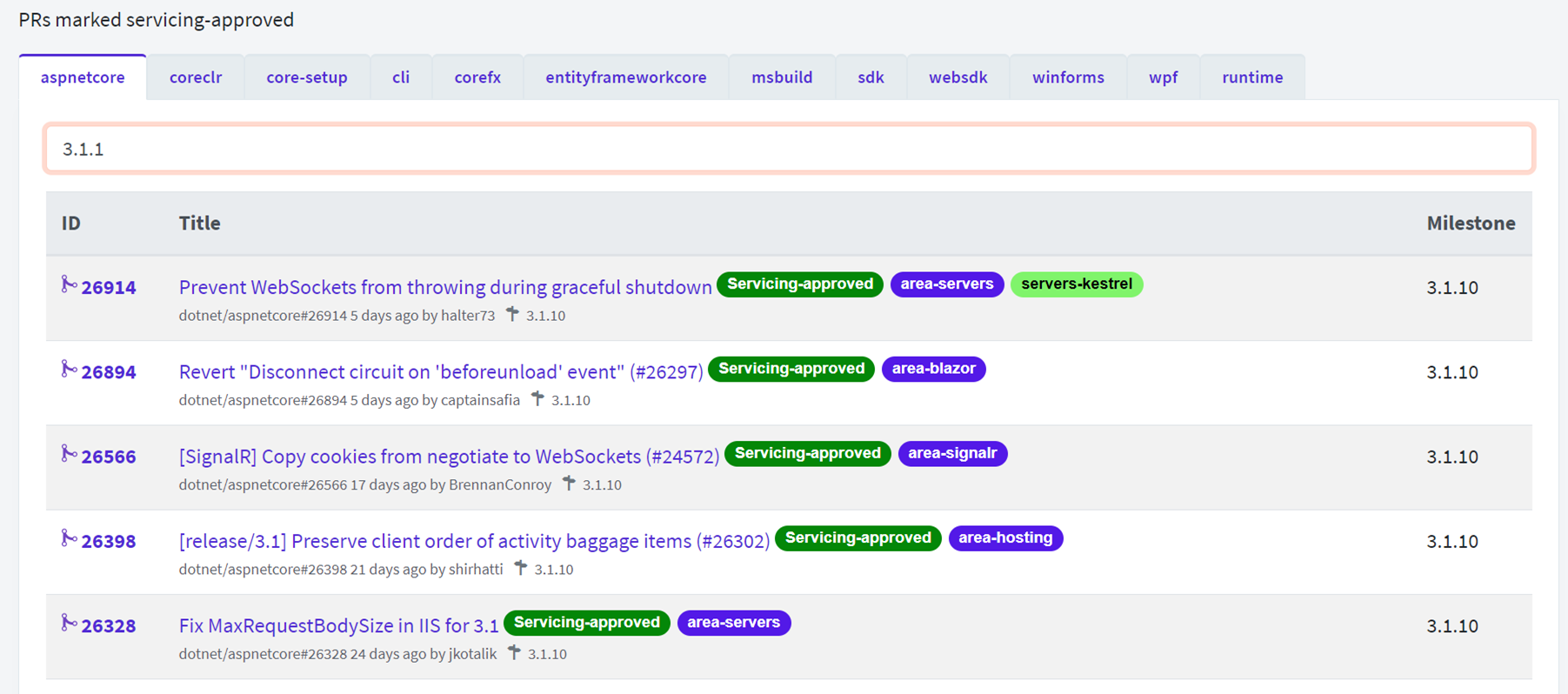The width and height of the screenshot is (1568, 694).
Task: Click 'dotnet/aspnetcore#26914 5 days ago by halter73'
Action: coord(337,316)
